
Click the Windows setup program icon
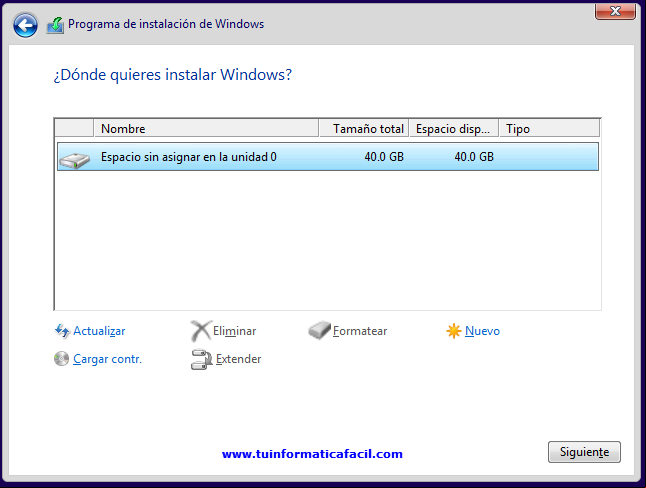55,25
